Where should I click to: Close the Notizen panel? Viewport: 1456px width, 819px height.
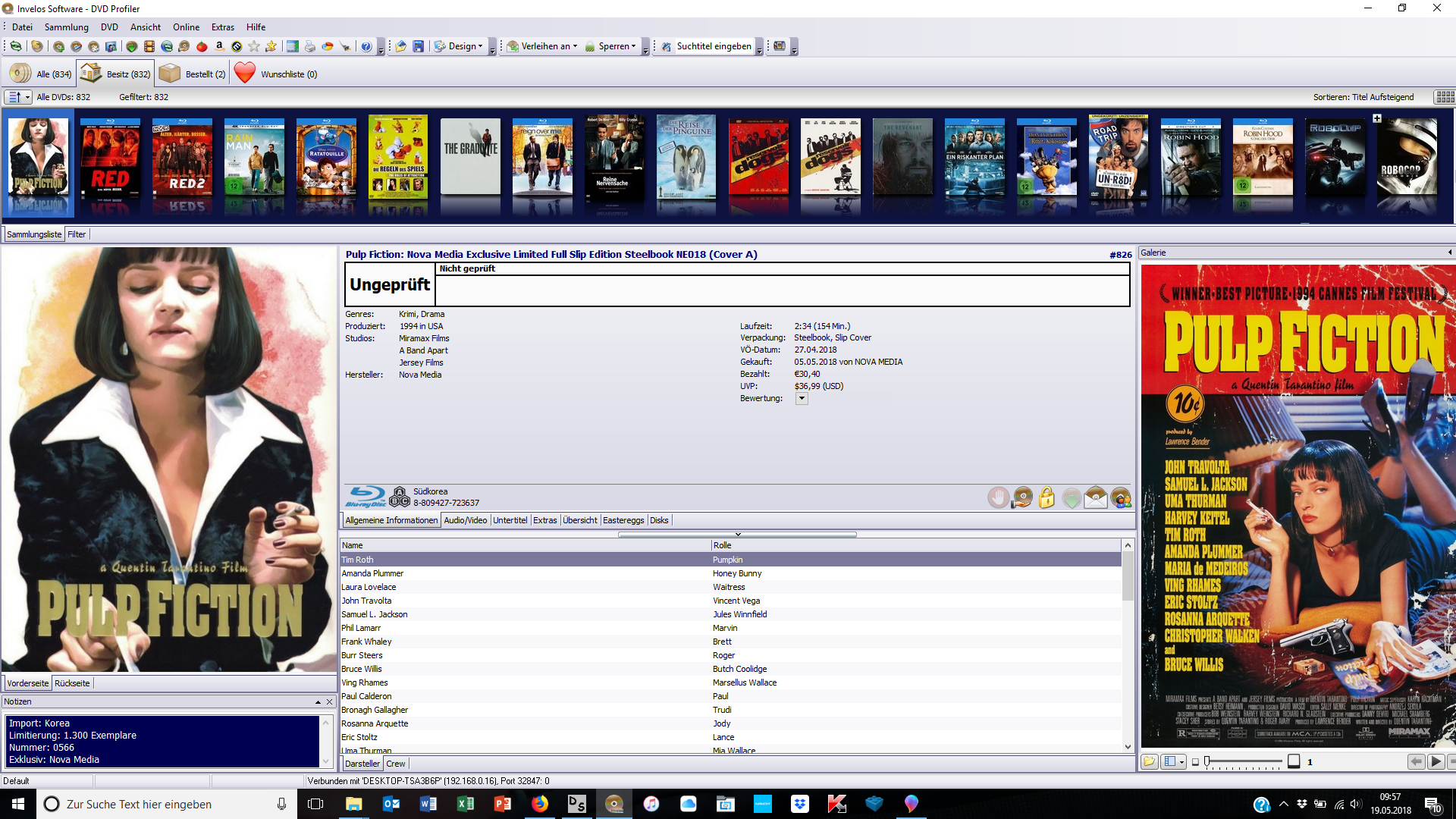pyautogui.click(x=329, y=702)
